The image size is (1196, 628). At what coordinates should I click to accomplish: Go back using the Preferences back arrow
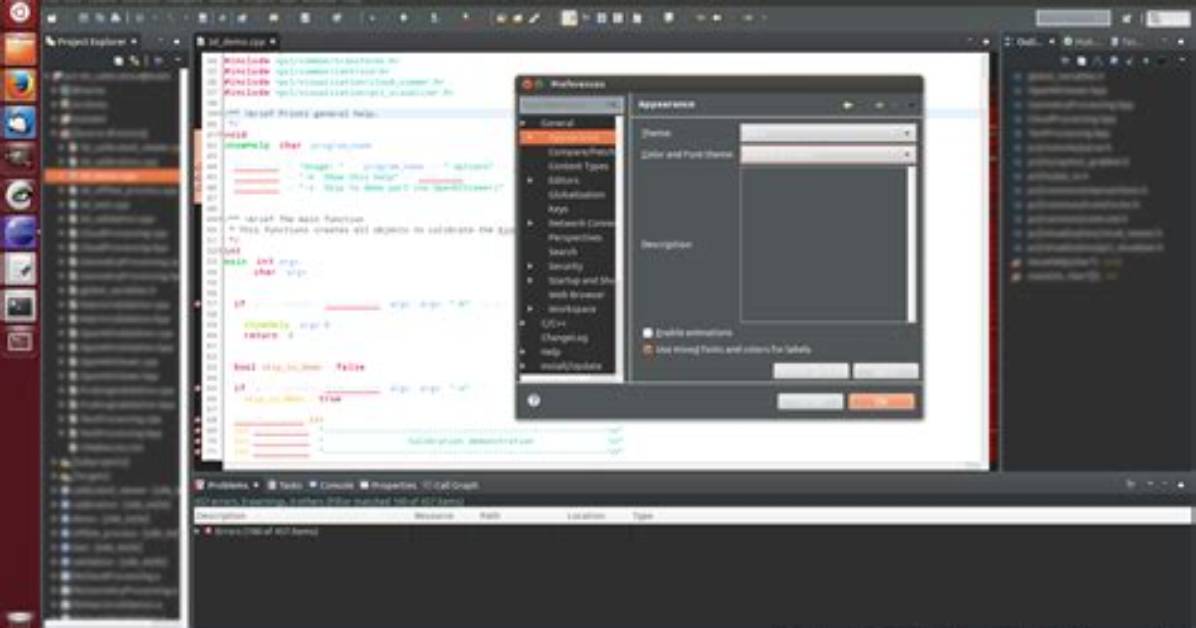(x=847, y=105)
